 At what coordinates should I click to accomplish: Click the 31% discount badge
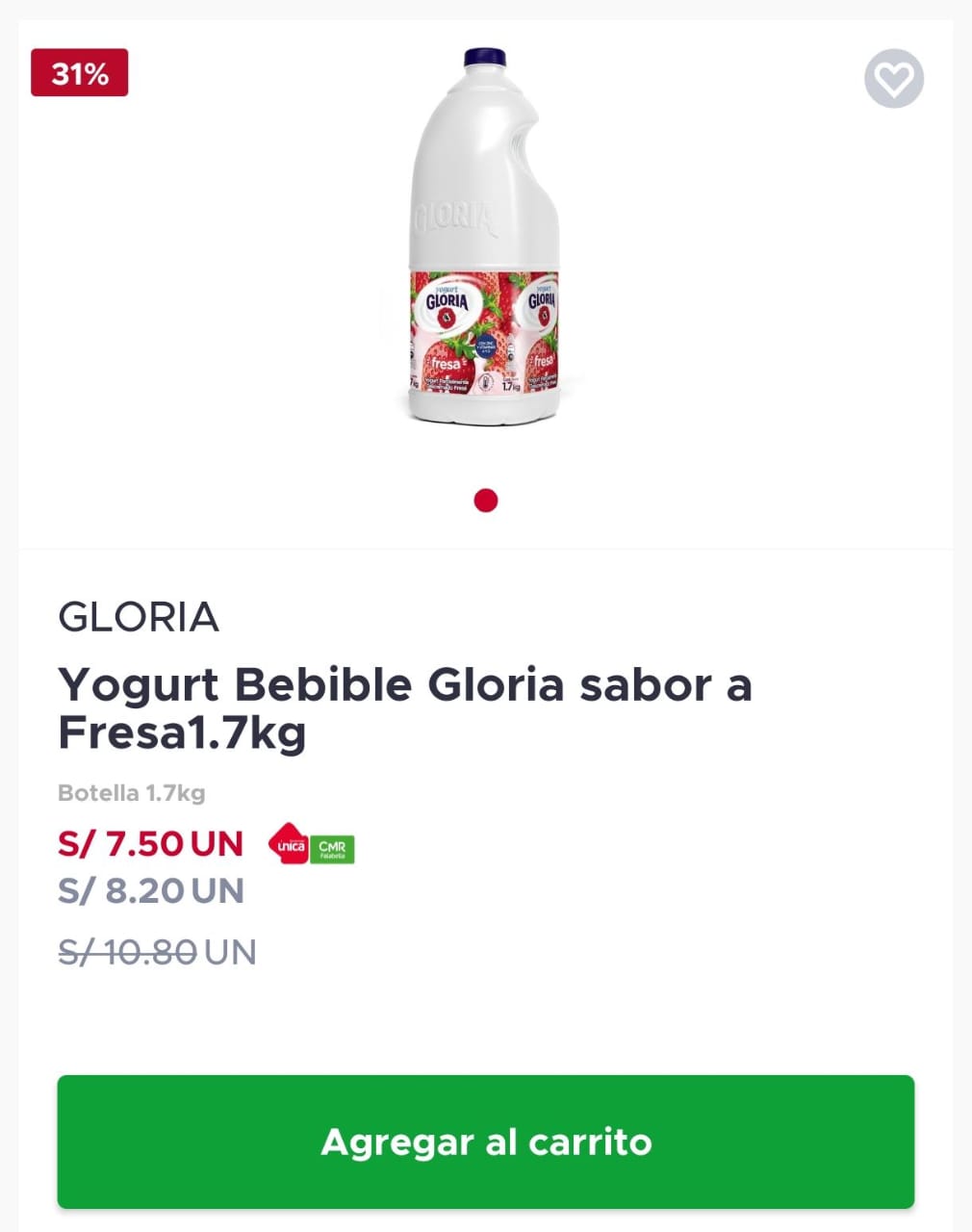80,73
